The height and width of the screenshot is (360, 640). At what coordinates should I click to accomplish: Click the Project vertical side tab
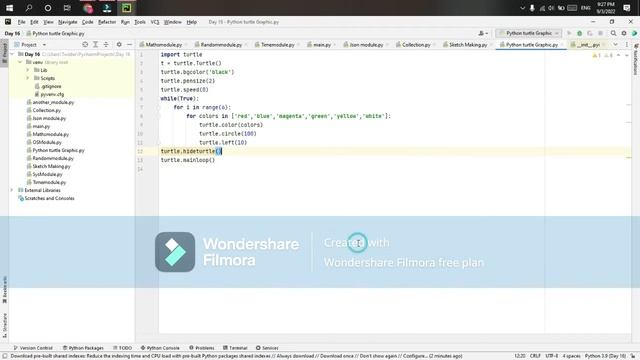(4, 52)
